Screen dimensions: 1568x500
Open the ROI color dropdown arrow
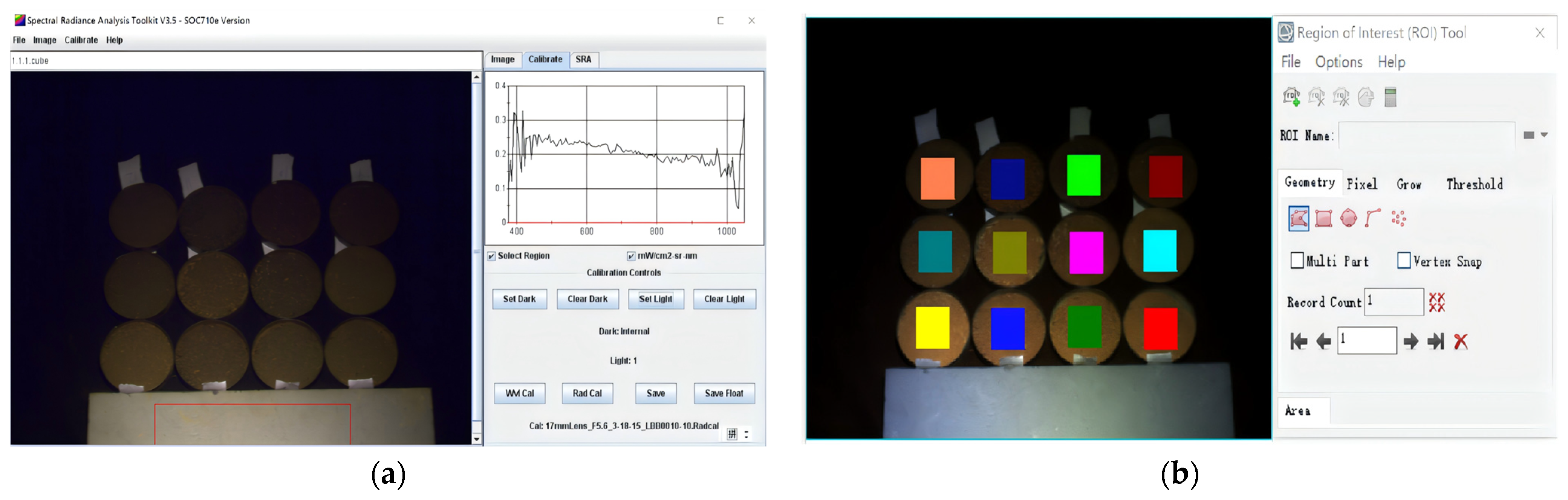(1544, 135)
